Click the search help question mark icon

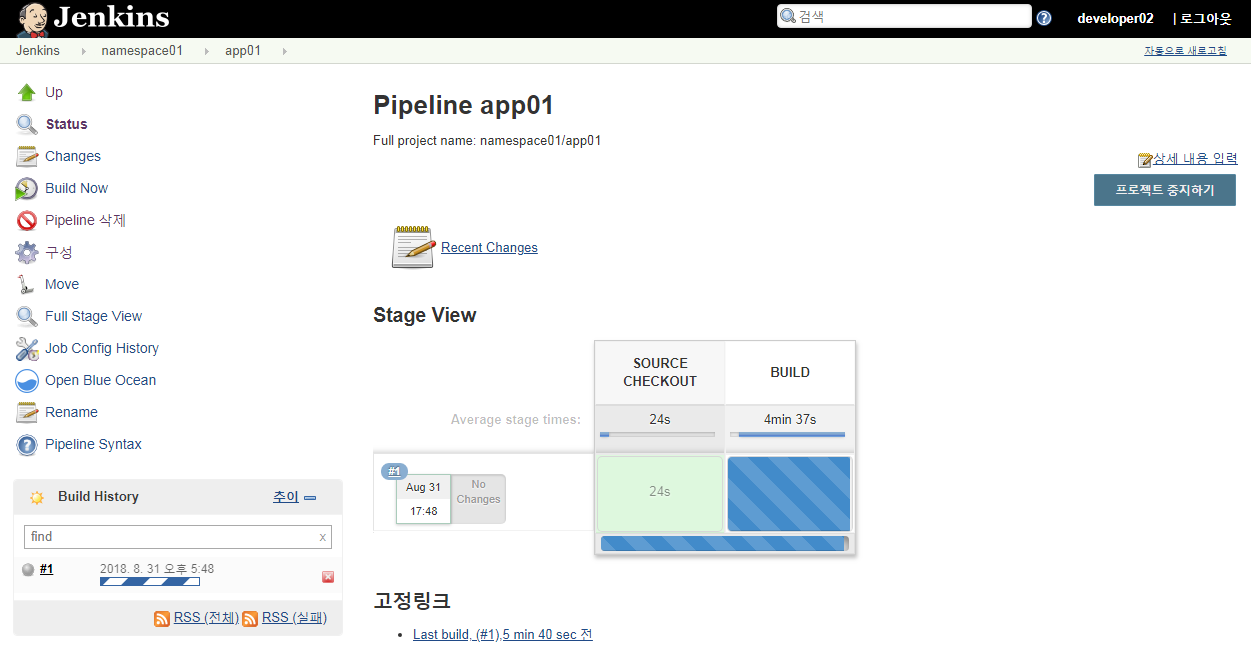click(1044, 18)
